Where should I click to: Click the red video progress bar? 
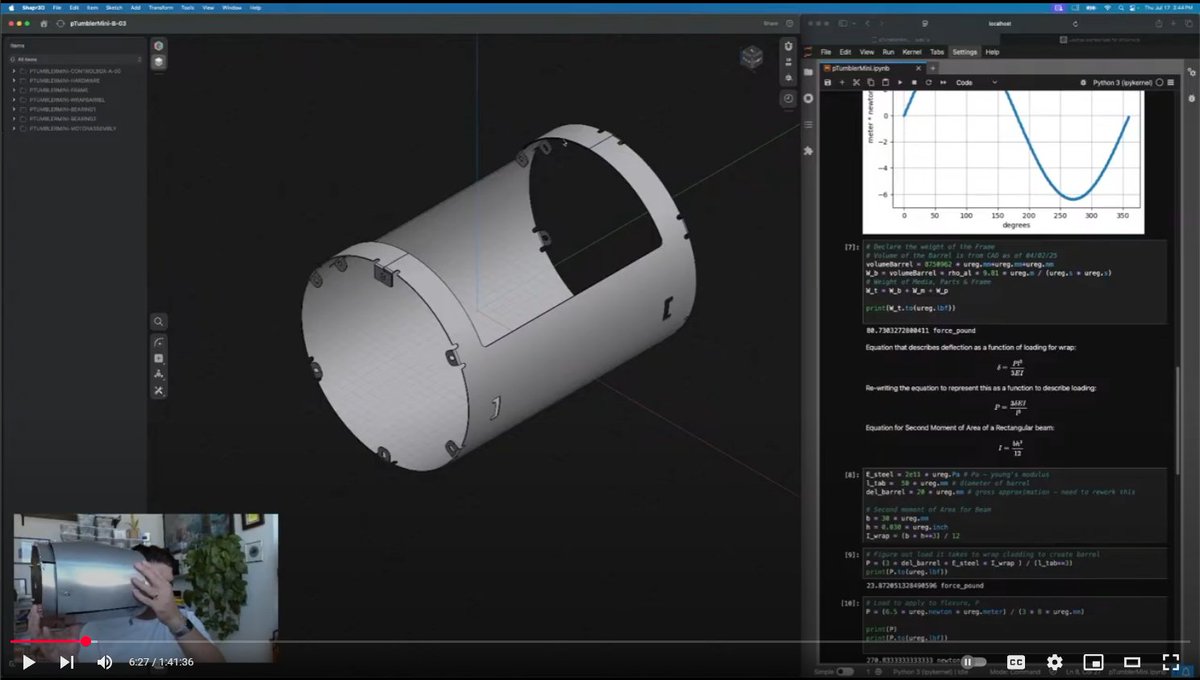coord(48,641)
